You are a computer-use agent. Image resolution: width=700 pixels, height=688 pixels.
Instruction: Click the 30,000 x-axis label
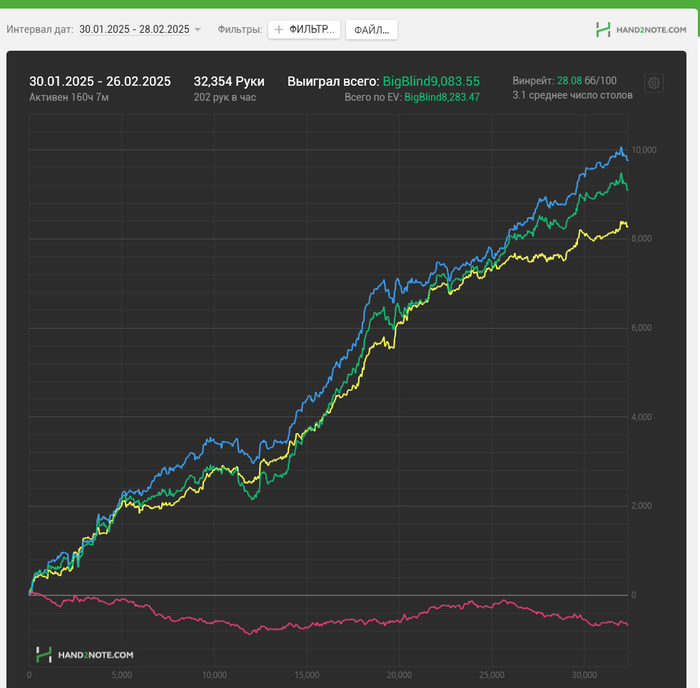[x=584, y=675]
